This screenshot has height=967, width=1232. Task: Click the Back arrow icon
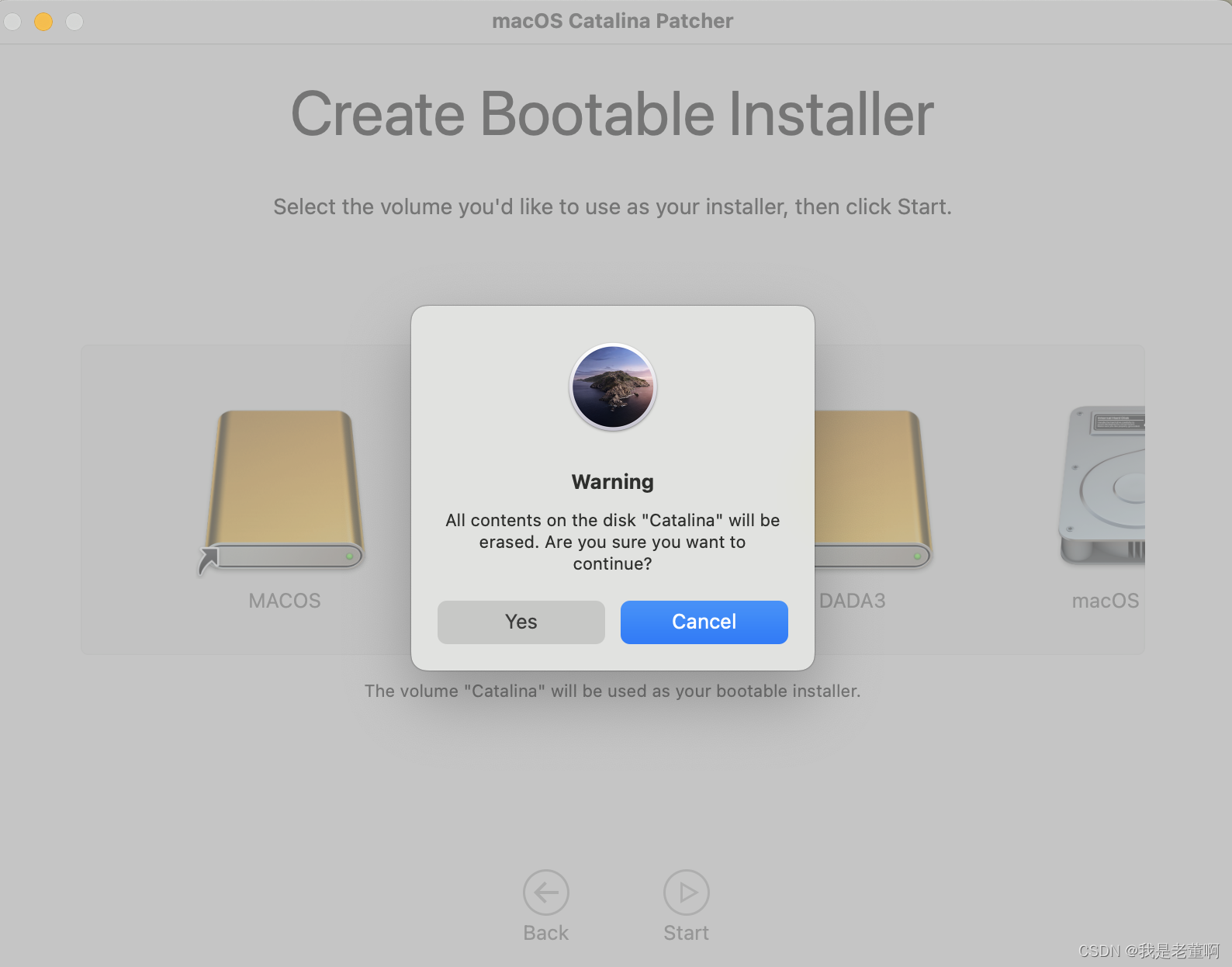pyautogui.click(x=546, y=892)
